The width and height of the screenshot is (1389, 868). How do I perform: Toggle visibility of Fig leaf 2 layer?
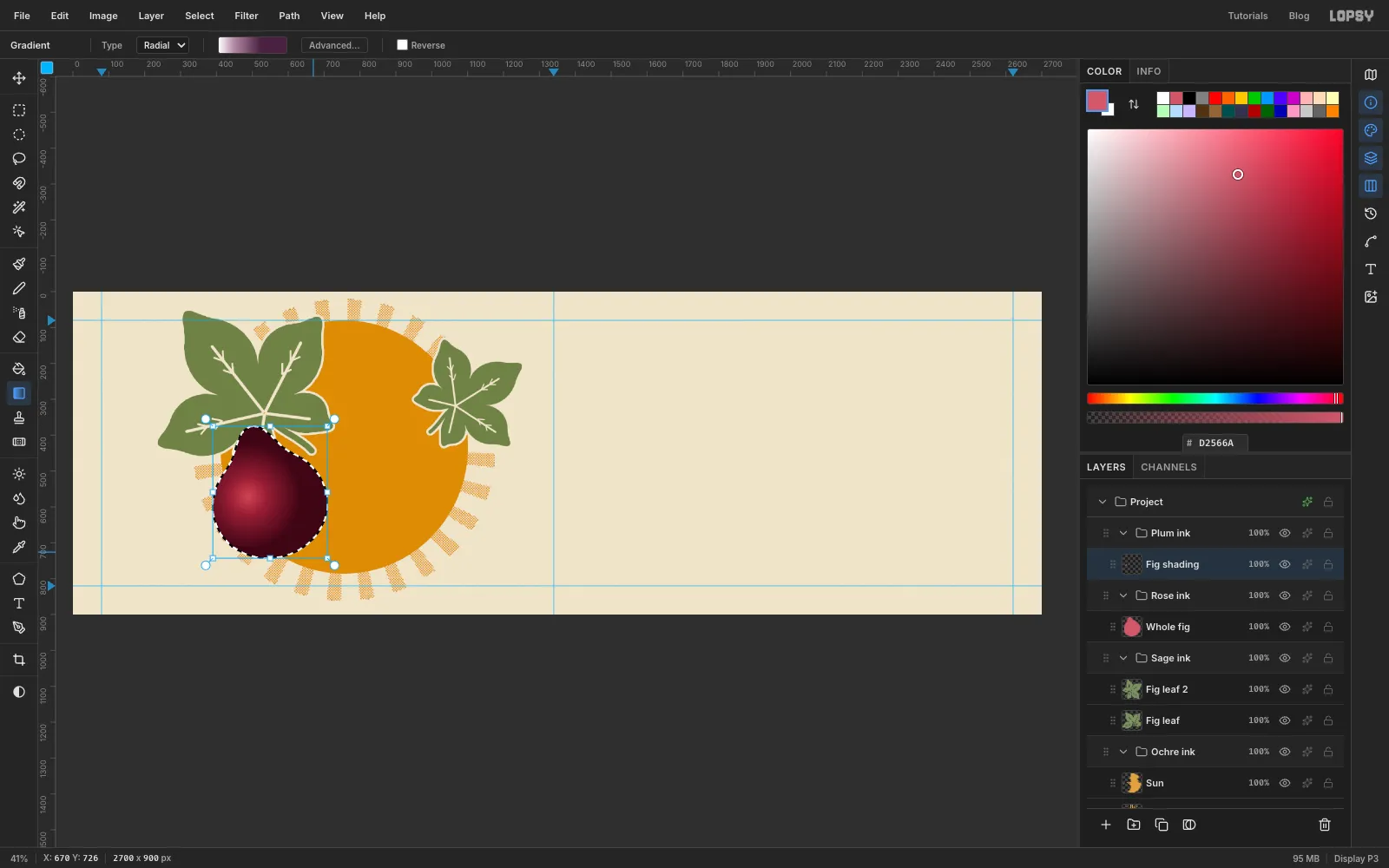tap(1285, 689)
